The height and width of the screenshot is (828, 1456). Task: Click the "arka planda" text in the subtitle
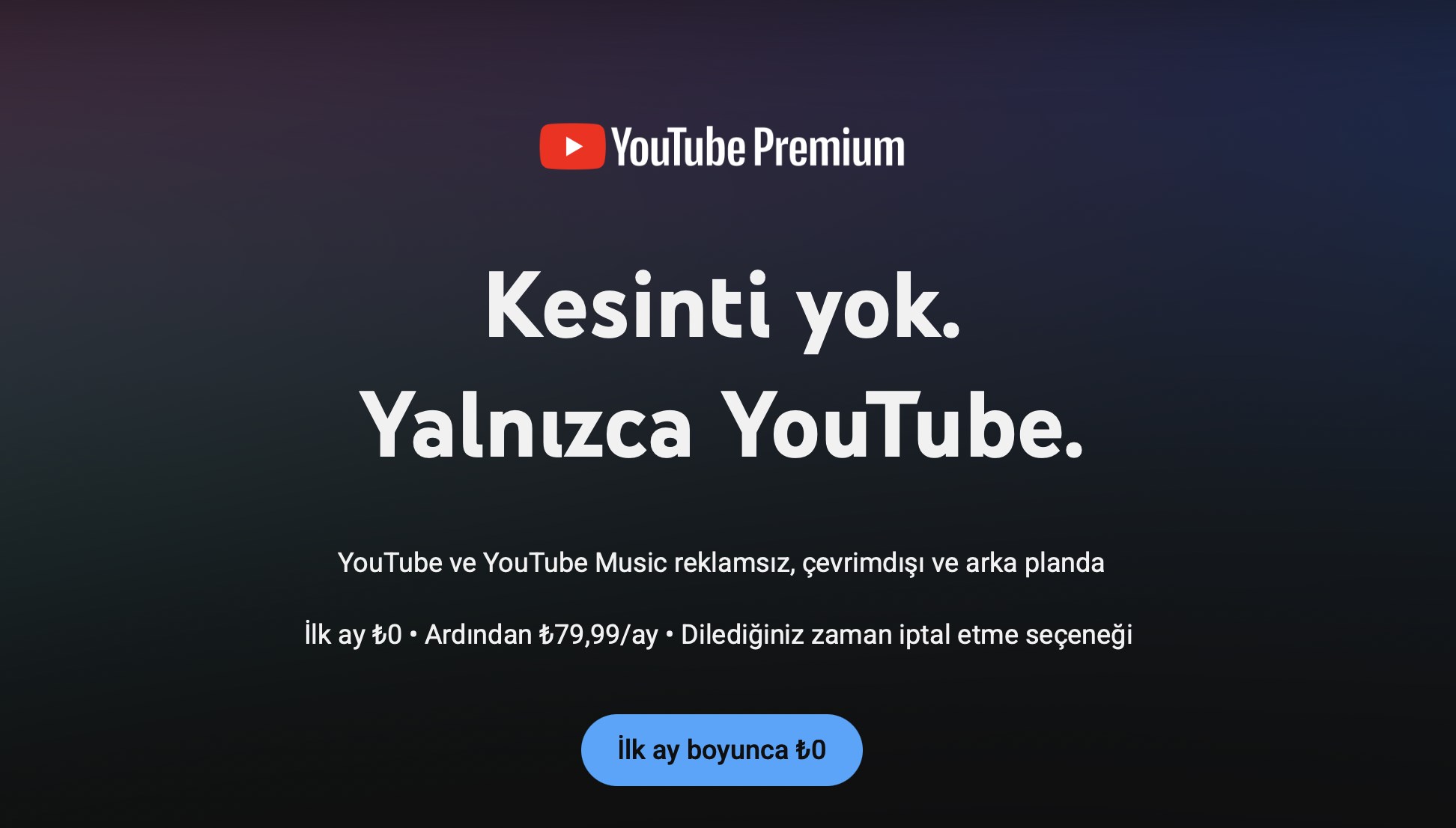tap(1034, 563)
